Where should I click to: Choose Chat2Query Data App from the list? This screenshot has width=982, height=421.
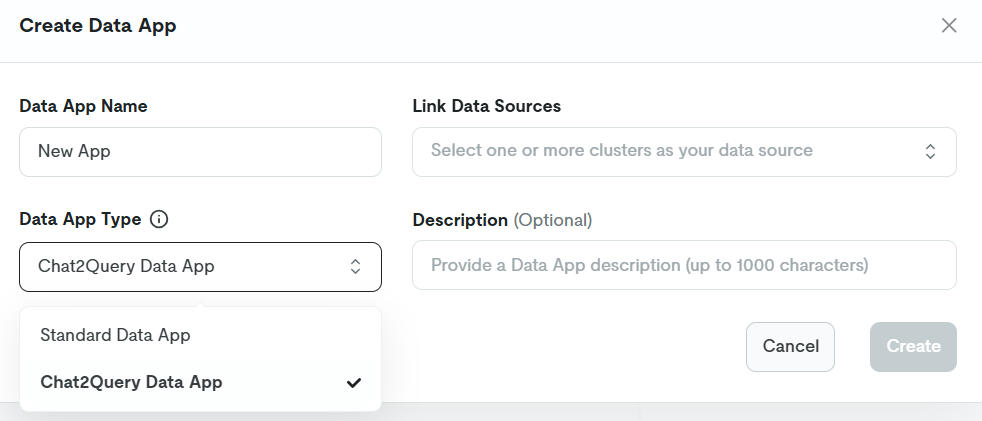click(x=131, y=382)
